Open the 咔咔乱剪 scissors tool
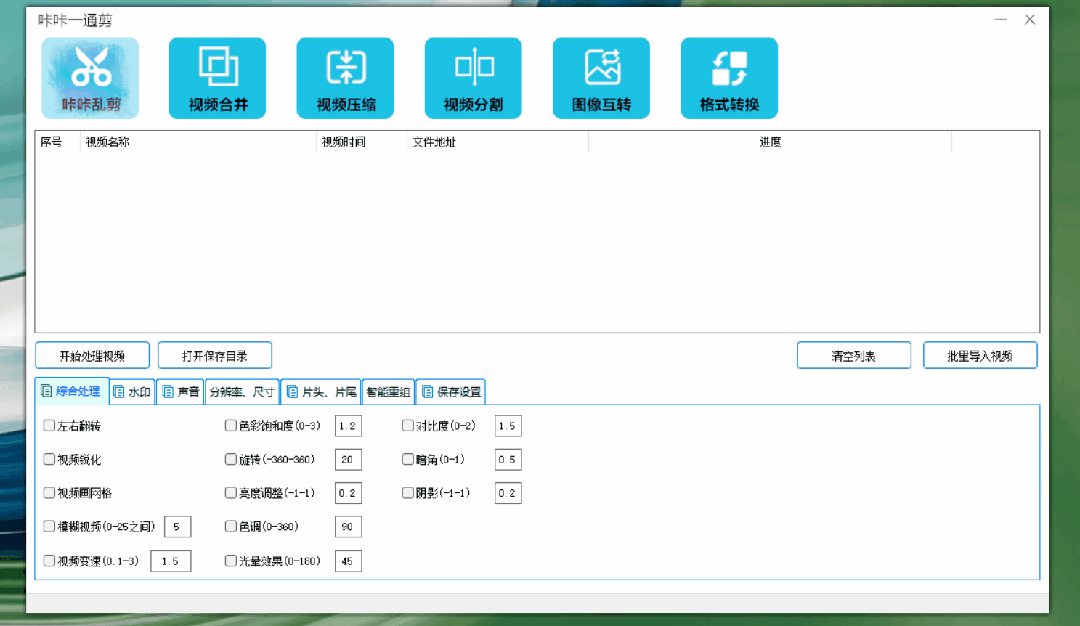Viewport: 1080px width, 626px height. point(90,78)
